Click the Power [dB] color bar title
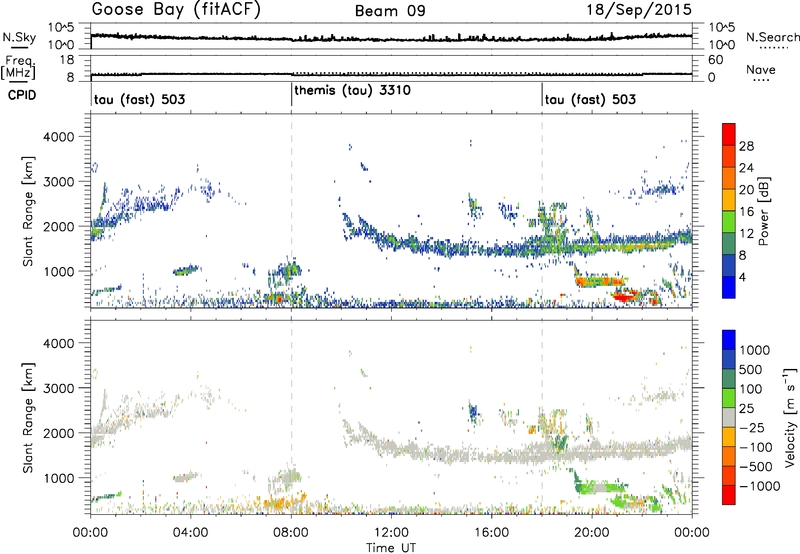This screenshot has height=554, width=800. 763,212
